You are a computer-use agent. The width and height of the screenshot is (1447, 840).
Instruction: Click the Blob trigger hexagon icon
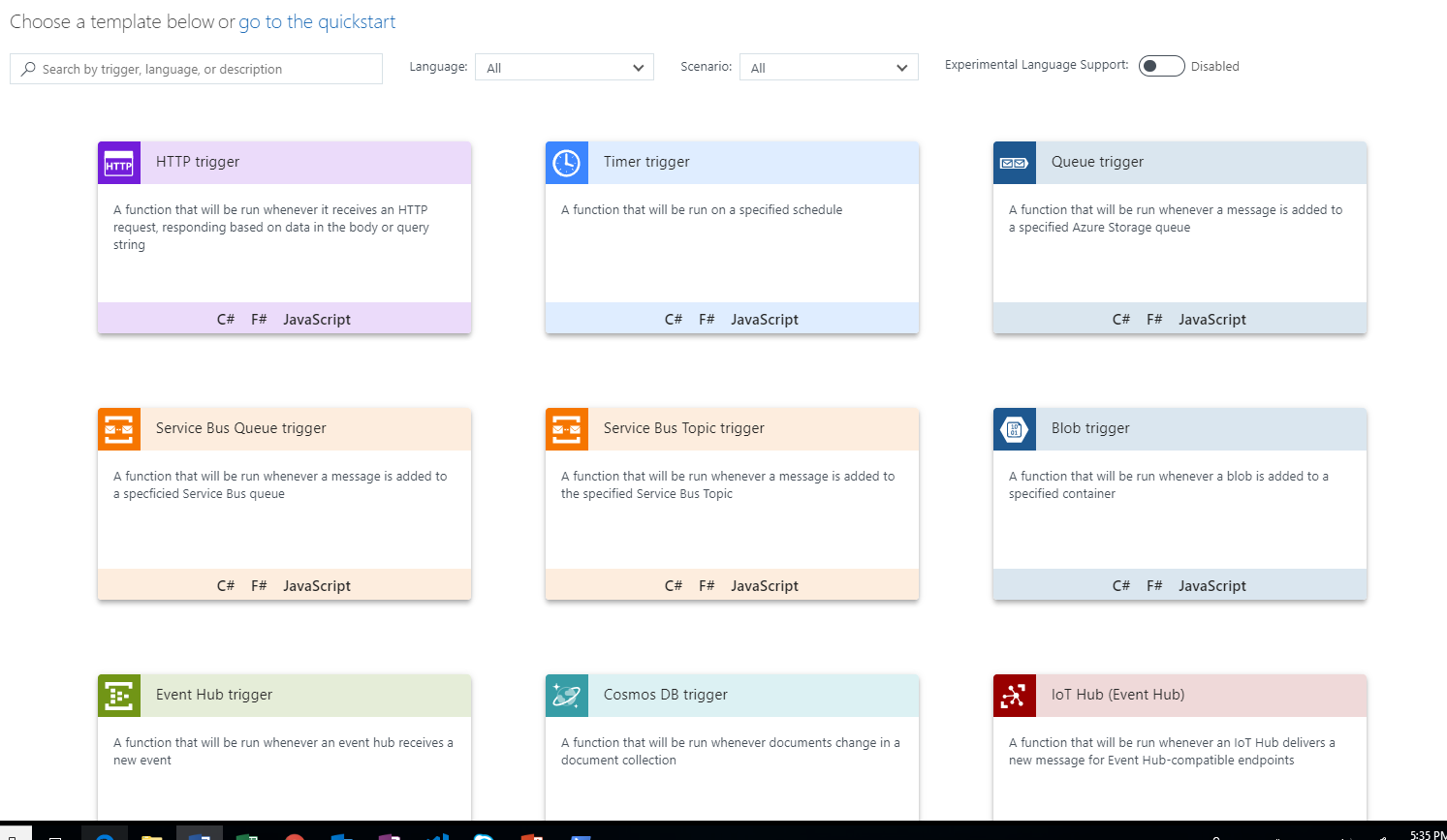pos(1015,429)
